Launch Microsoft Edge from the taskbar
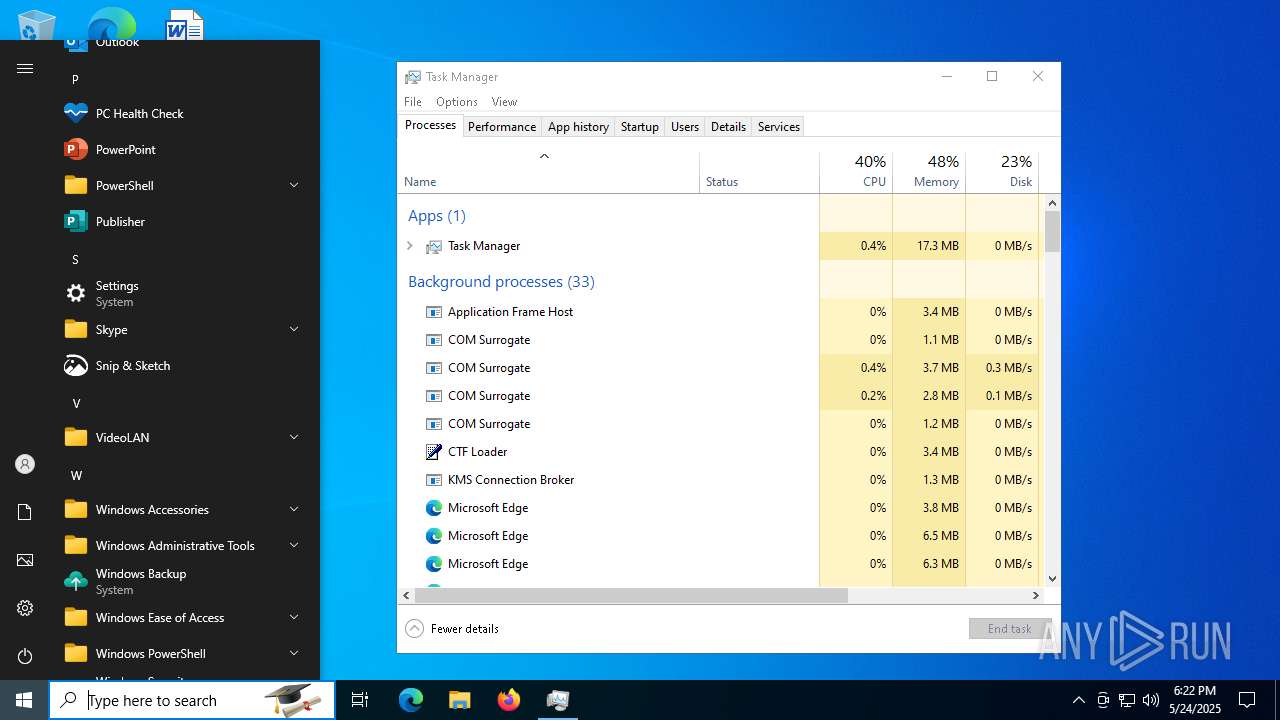This screenshot has width=1280, height=720. [411, 700]
